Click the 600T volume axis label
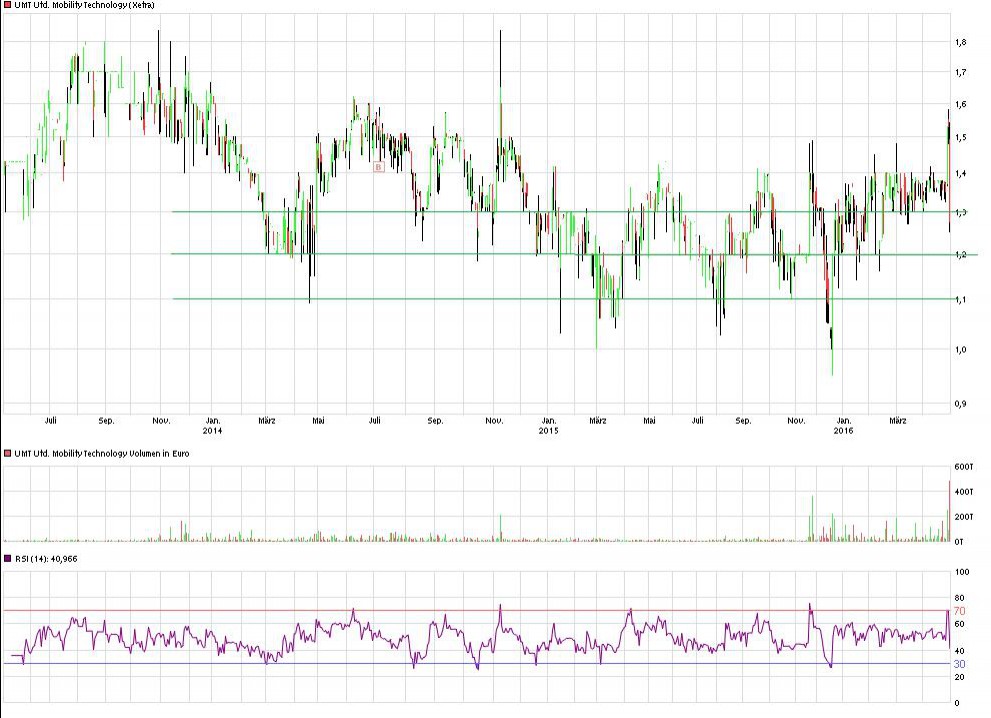 (x=962, y=467)
